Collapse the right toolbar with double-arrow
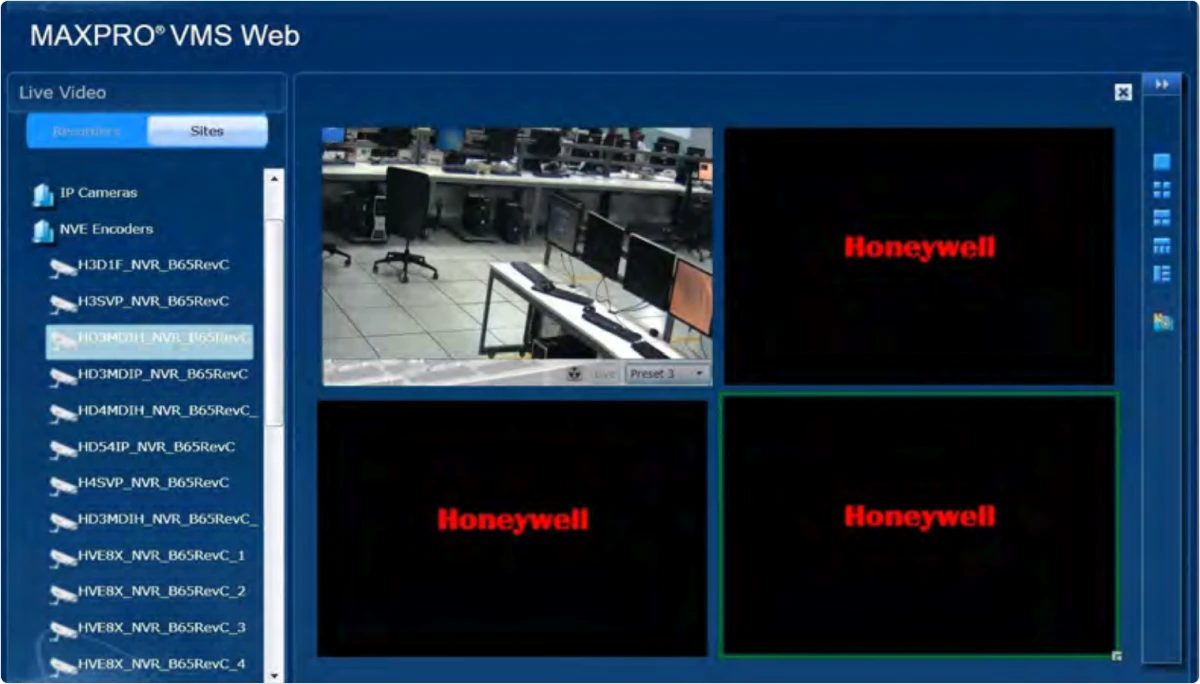 point(1162,85)
